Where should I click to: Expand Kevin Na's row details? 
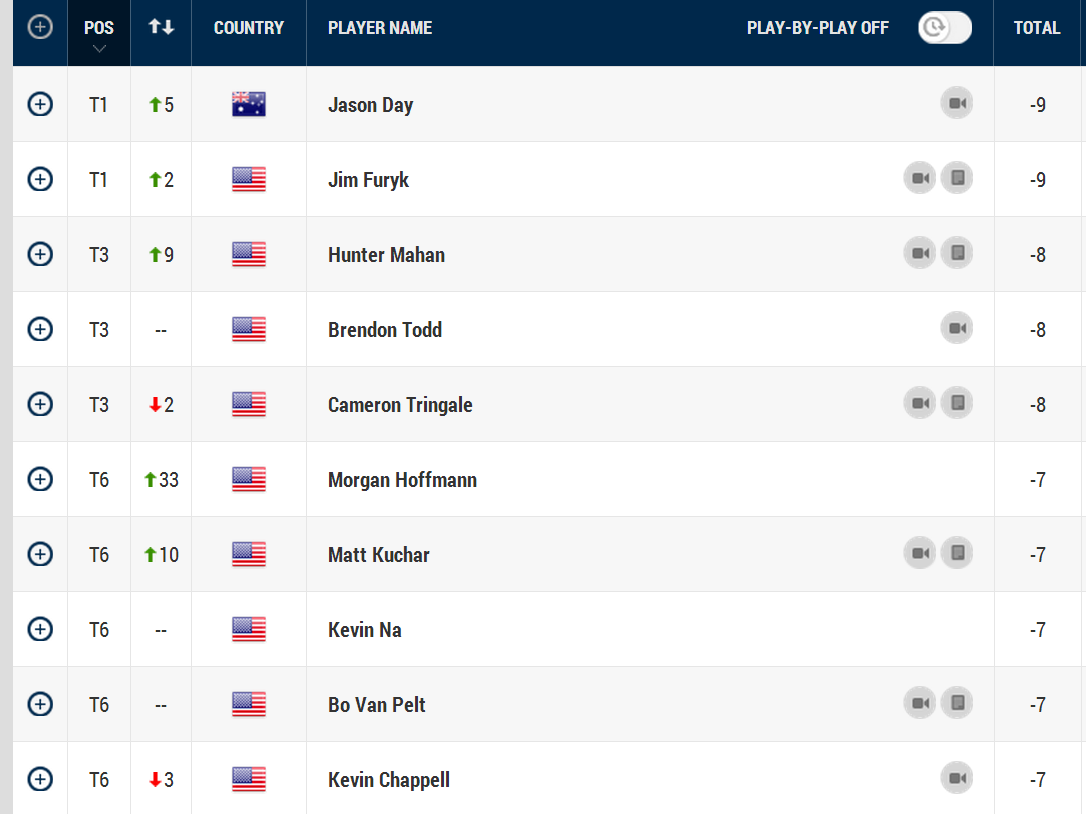coord(40,629)
